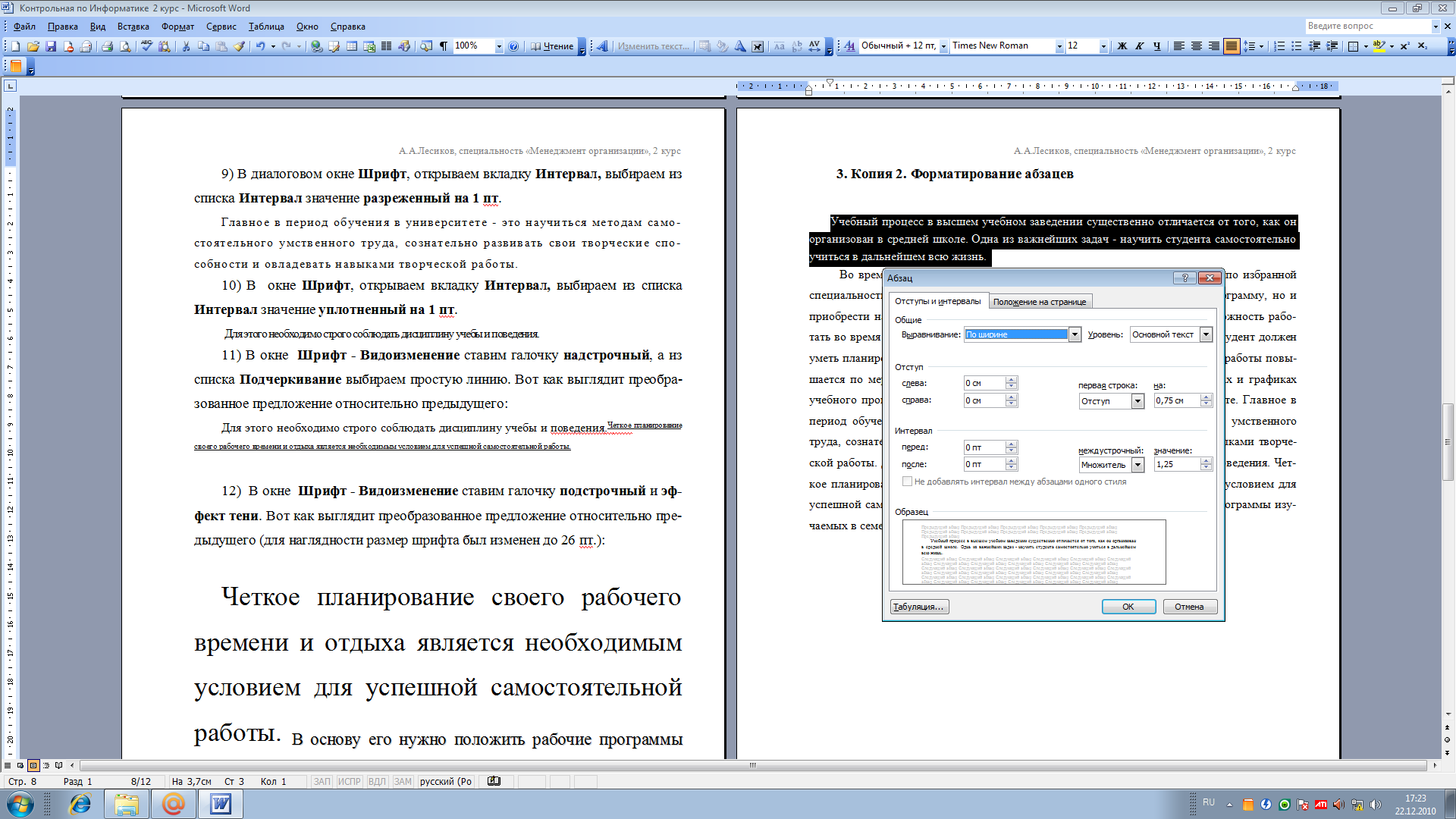Screen dimensions: 1456x819
Task: Click the Bullets list icon
Action: 1297,46
